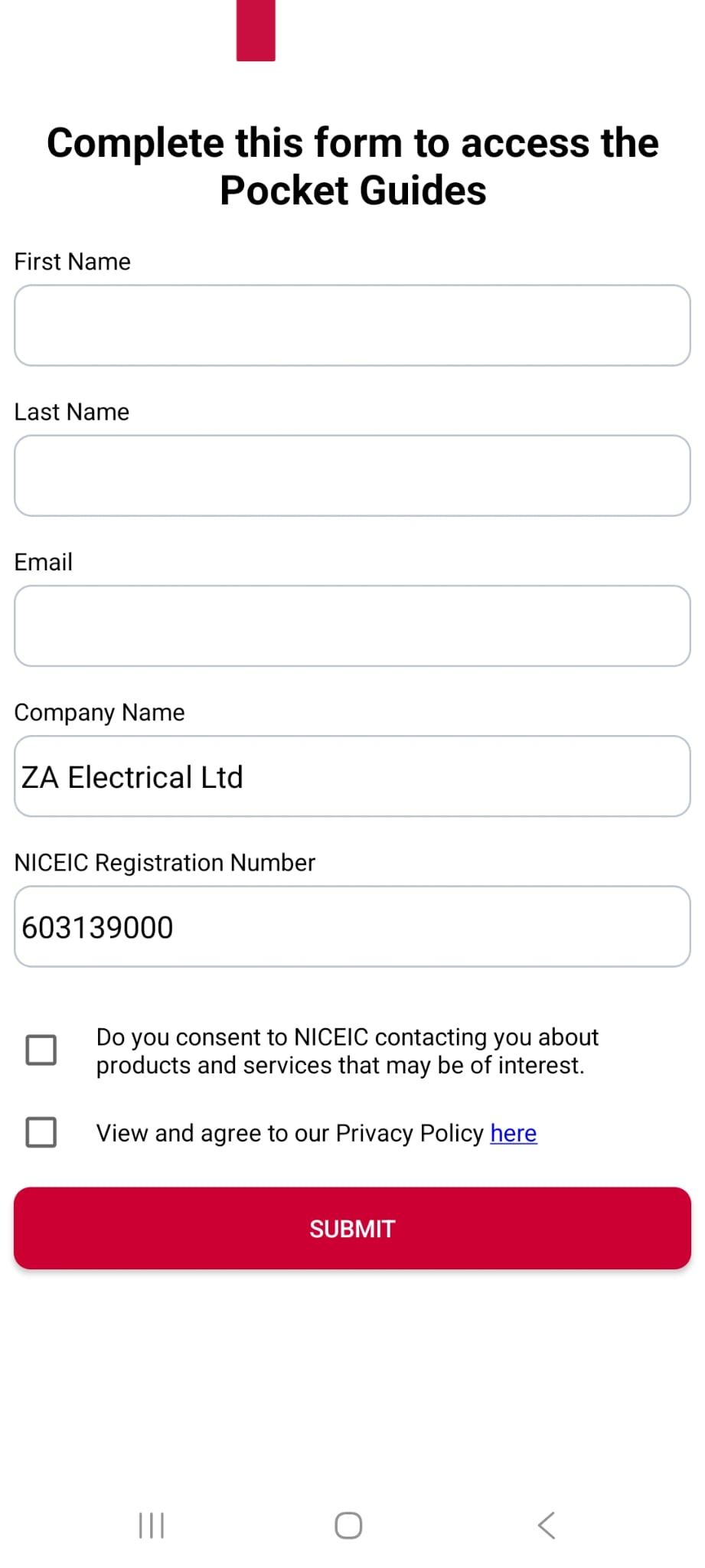Tap the Android home button icon
Screen dimensions: 705x1568
tap(348, 1525)
